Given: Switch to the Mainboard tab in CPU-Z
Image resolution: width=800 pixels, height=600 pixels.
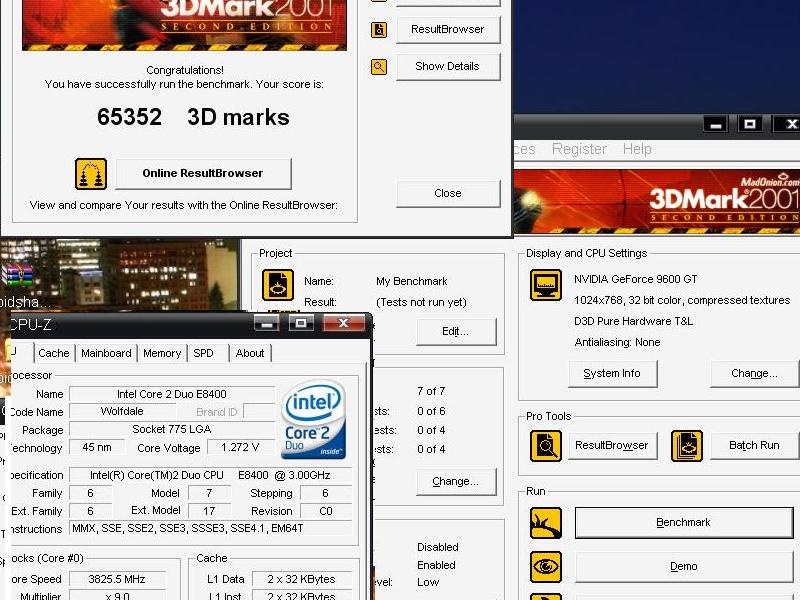Looking at the screenshot, I should [106, 353].
